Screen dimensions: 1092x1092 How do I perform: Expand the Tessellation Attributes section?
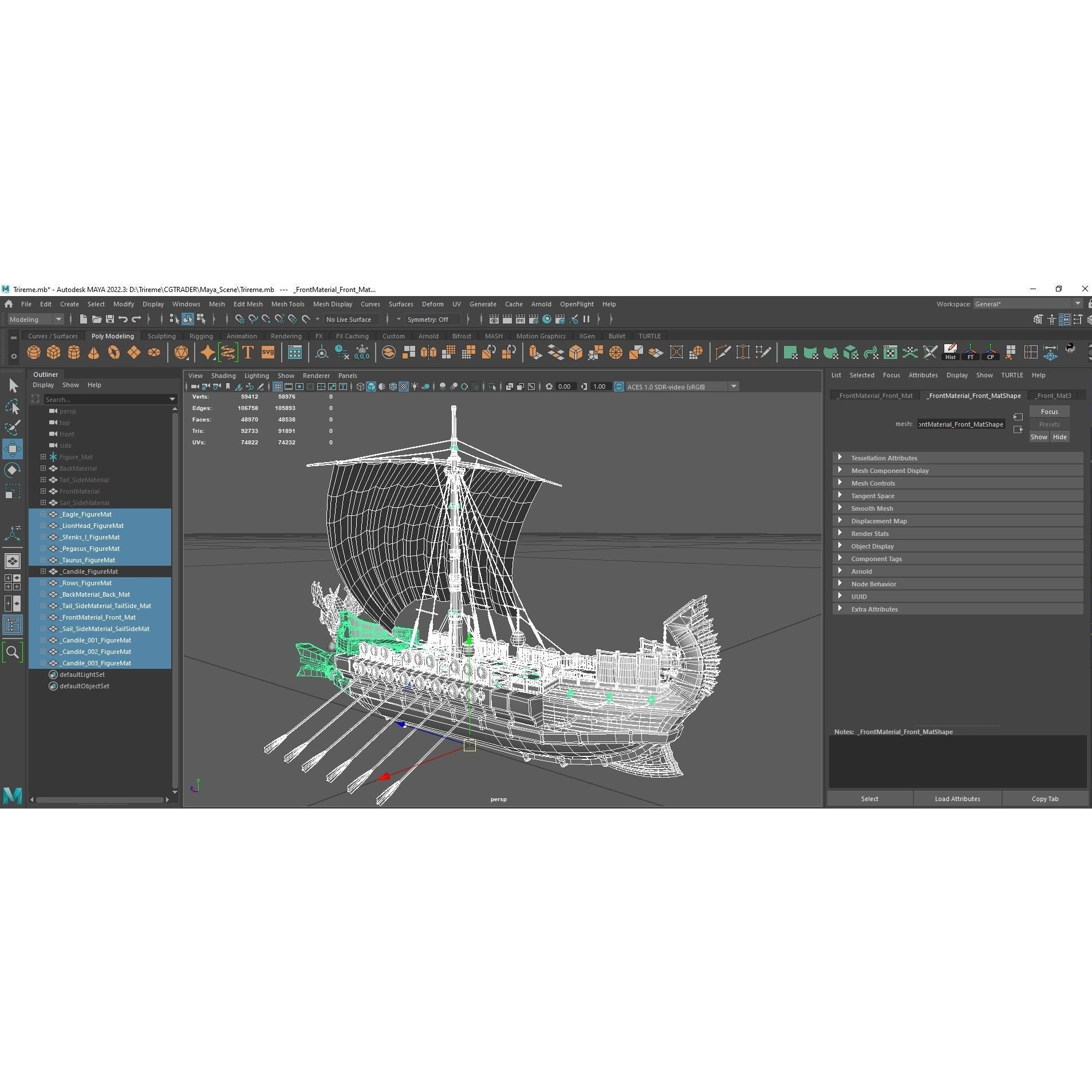coord(885,457)
